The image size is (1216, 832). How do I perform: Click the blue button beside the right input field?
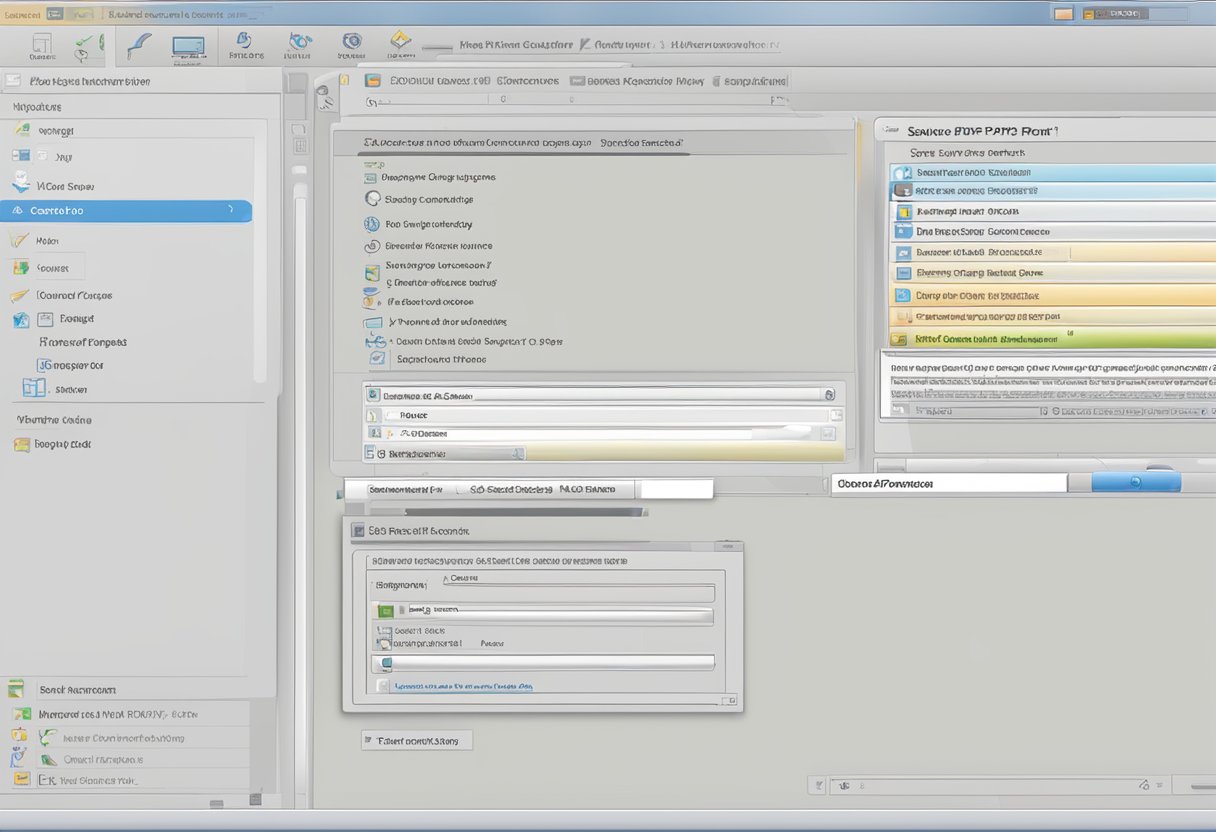click(x=1135, y=482)
